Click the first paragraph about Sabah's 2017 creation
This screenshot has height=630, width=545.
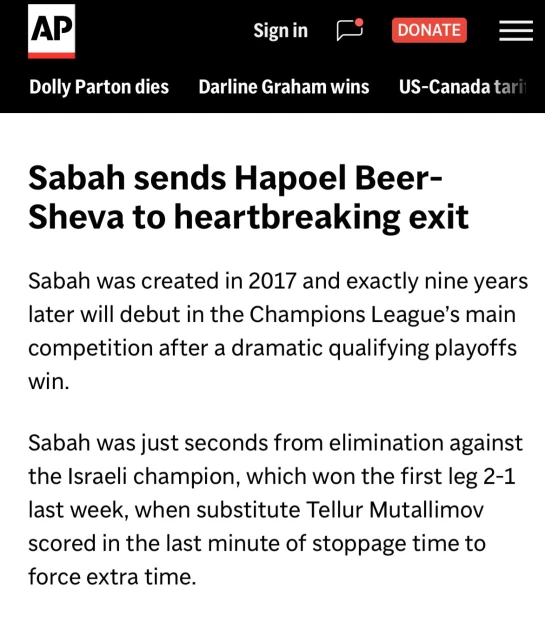pos(278,331)
